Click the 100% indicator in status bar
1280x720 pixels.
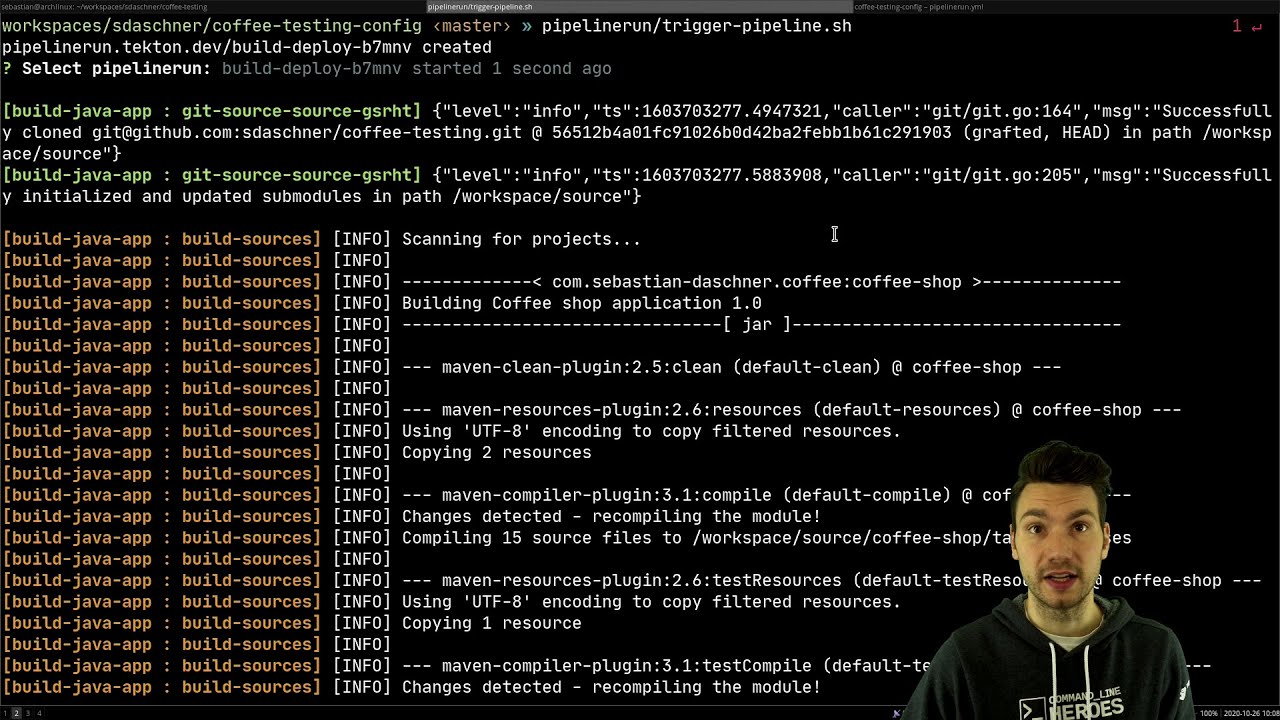1208,713
